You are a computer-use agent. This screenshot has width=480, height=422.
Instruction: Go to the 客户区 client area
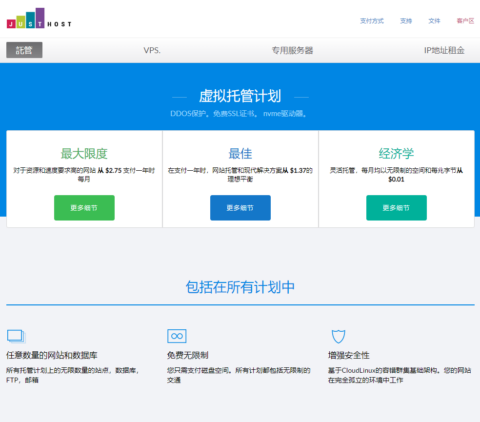pos(465,21)
